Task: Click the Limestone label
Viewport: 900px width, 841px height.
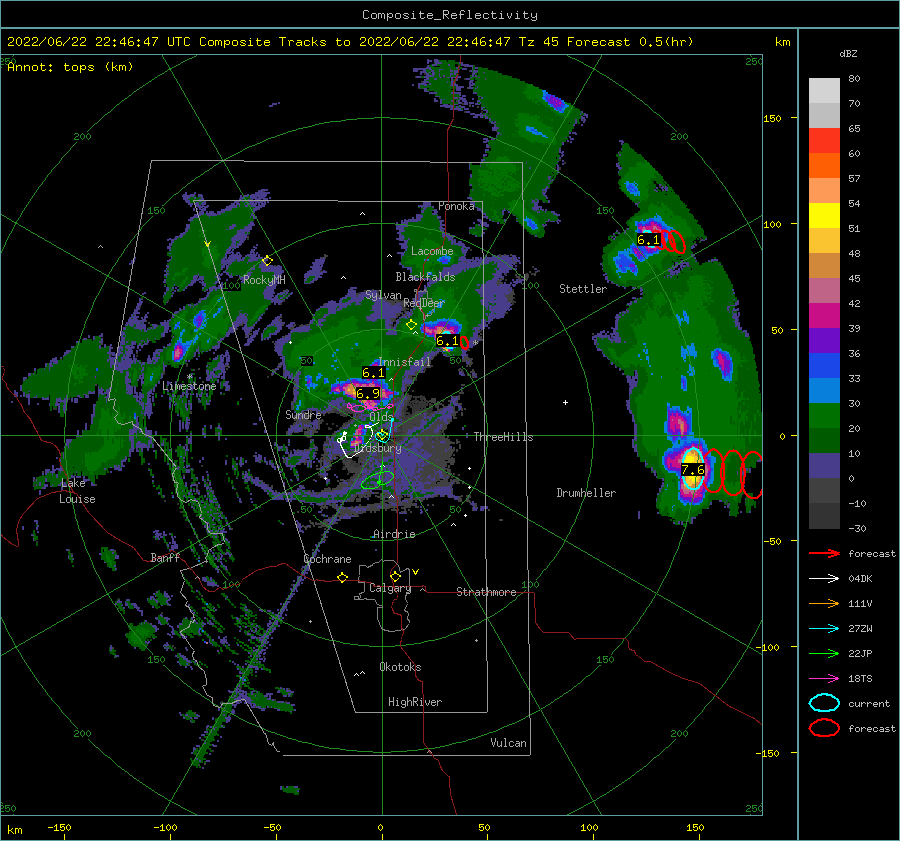Action: pos(189,386)
